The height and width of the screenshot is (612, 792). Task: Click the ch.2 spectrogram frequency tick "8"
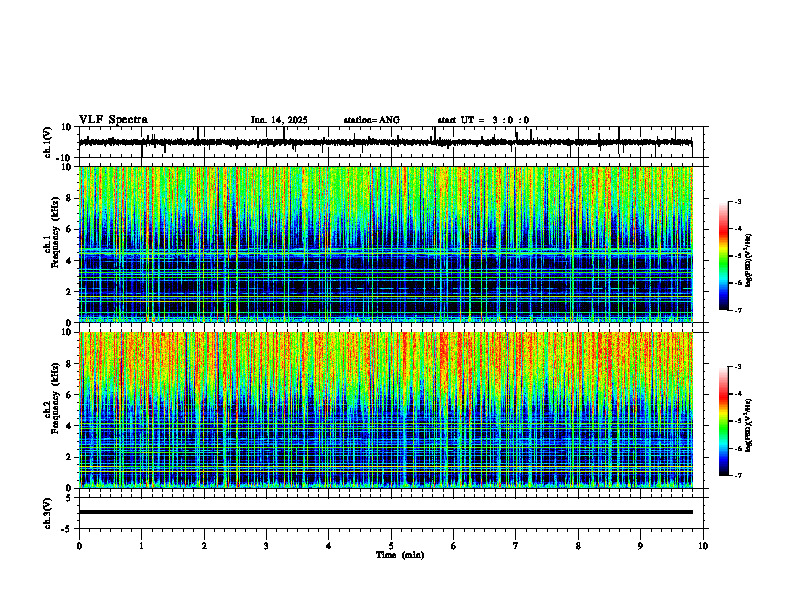69,364
